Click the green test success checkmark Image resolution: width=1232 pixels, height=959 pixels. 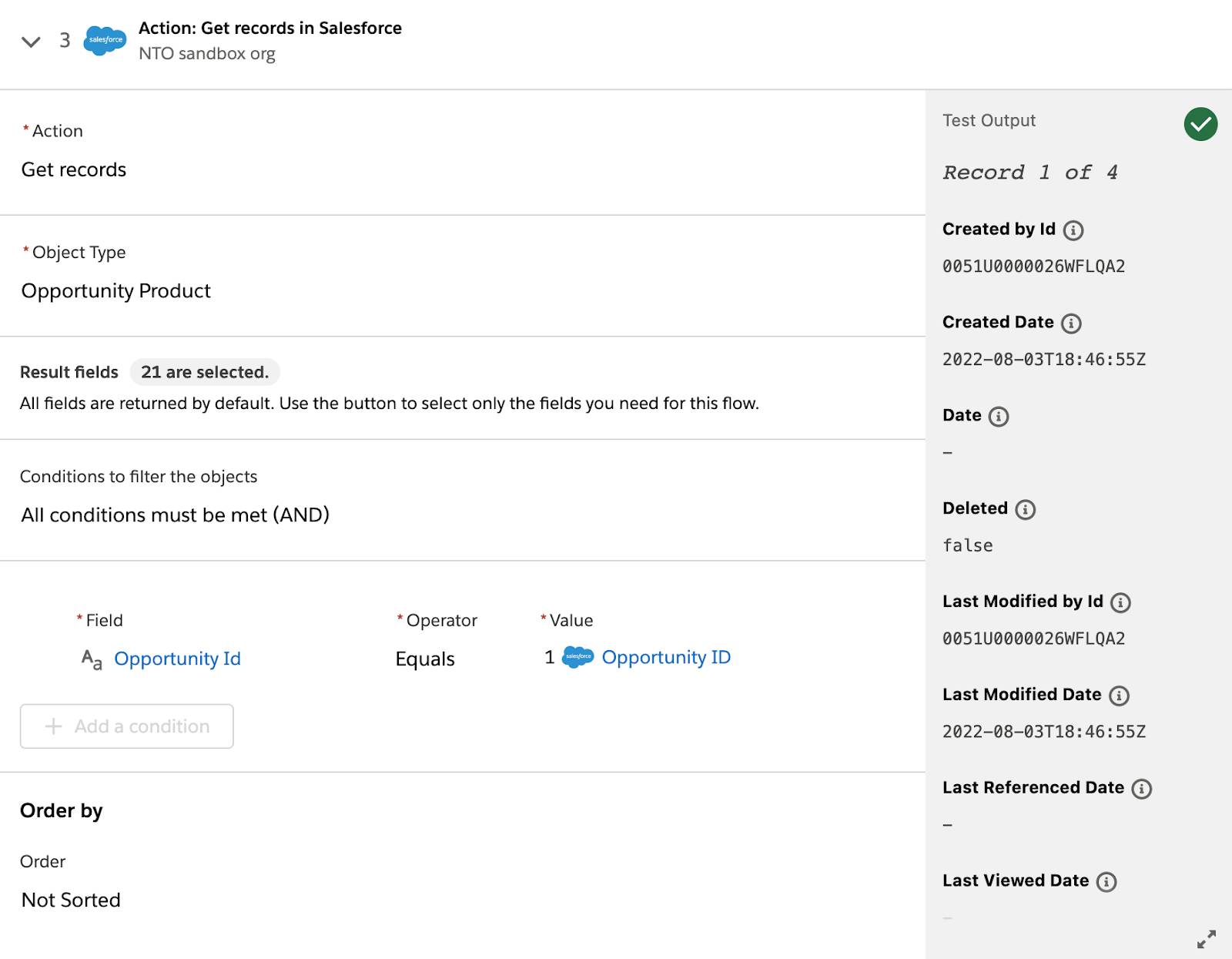click(1200, 124)
